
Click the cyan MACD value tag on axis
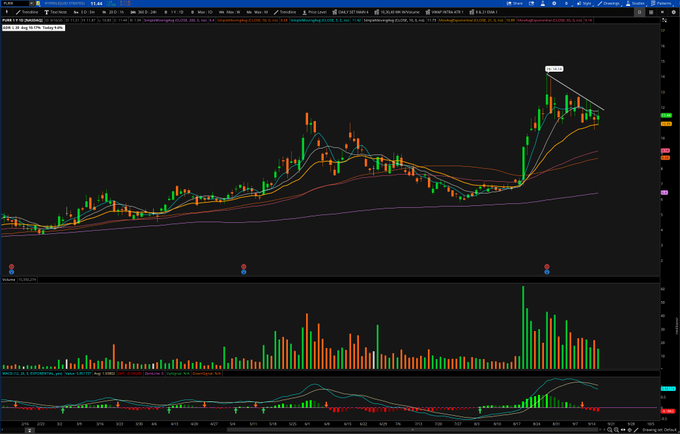668,389
